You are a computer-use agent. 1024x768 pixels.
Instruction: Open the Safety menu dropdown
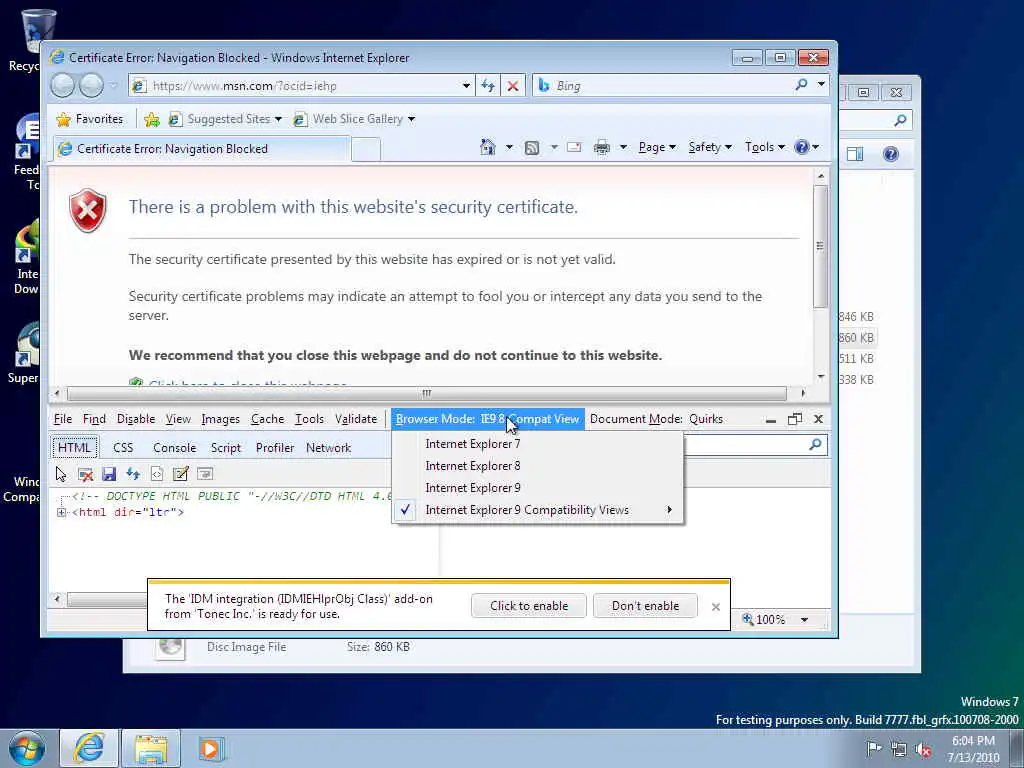[x=710, y=148]
